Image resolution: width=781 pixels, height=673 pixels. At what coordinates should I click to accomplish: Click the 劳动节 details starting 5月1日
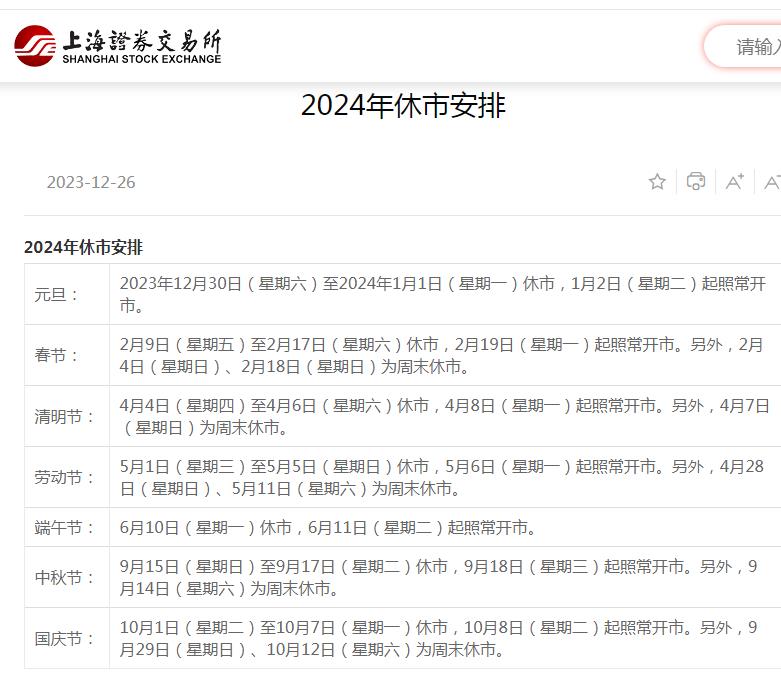[441, 477]
